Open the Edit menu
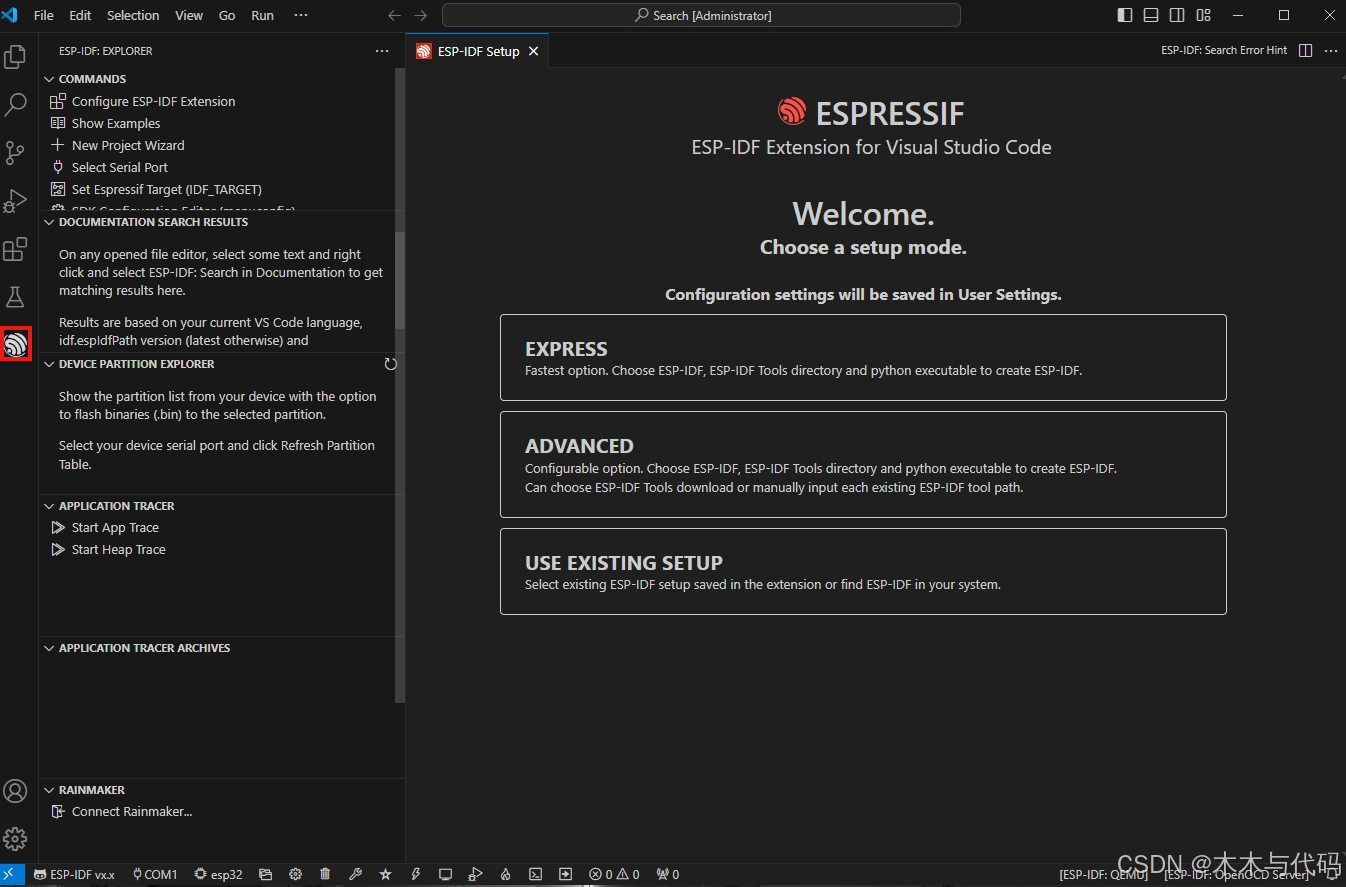Image resolution: width=1346 pixels, height=887 pixels. click(80, 15)
